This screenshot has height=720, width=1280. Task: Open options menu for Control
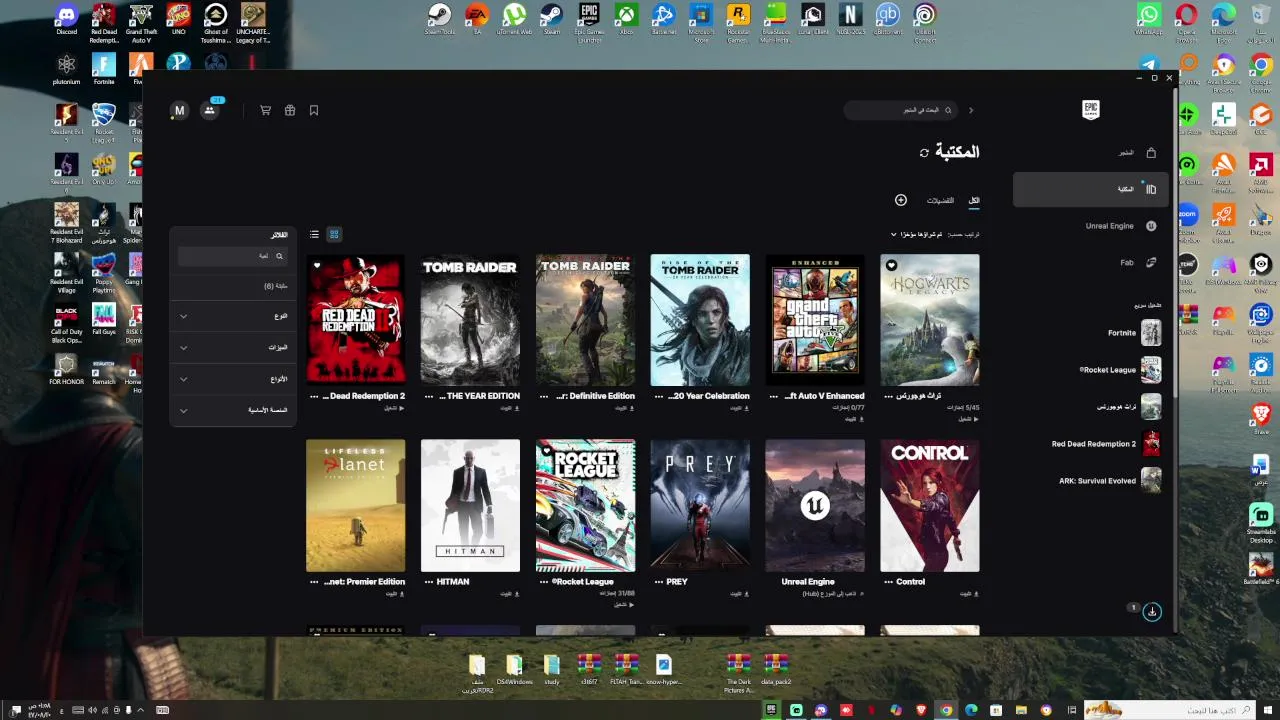[889, 581]
